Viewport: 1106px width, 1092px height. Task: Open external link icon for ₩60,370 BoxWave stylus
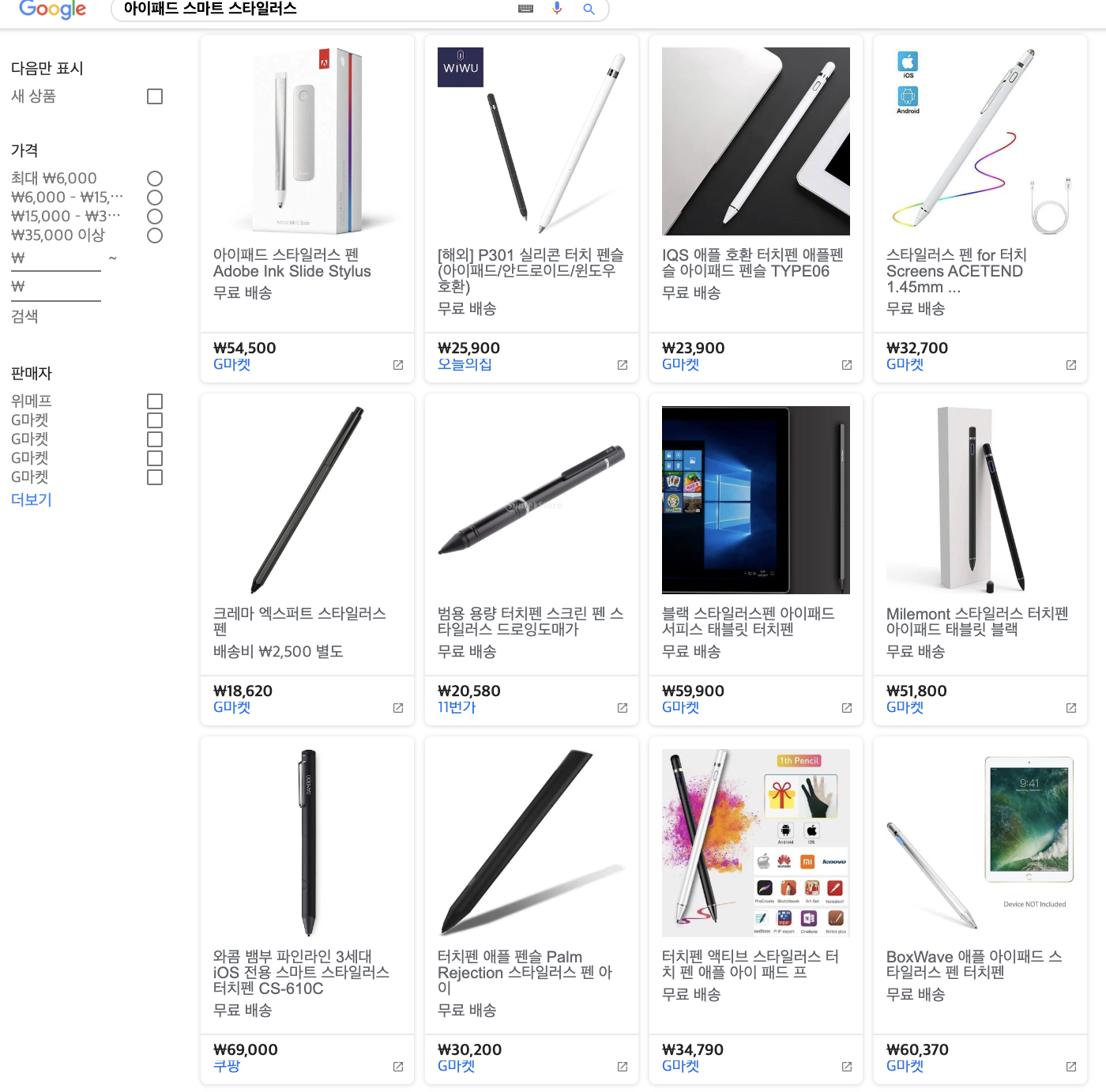(x=1071, y=1067)
